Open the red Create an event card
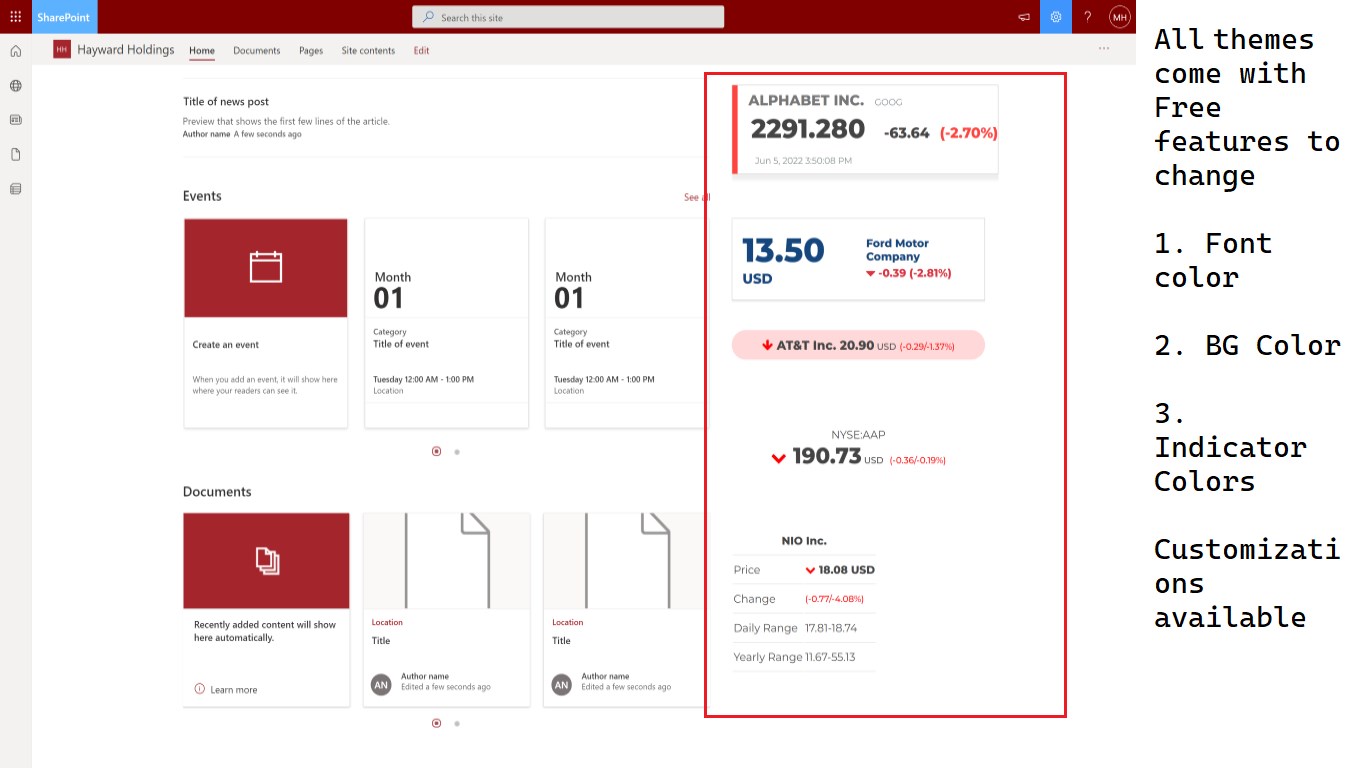1366x768 pixels. tap(266, 323)
